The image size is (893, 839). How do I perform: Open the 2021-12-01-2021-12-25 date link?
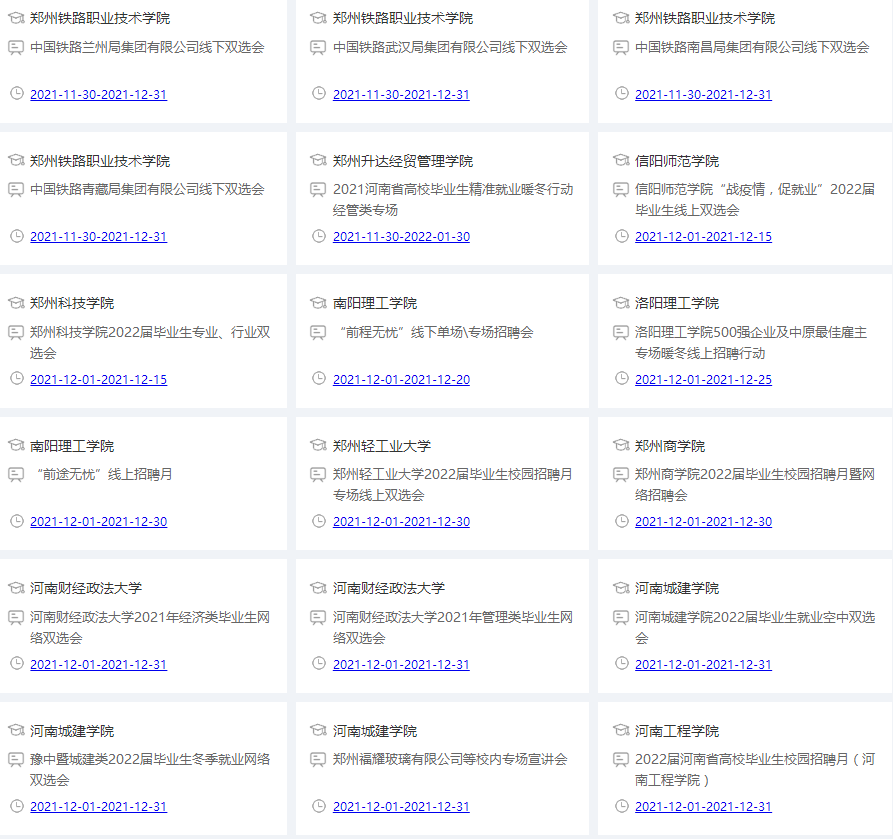pyautogui.click(x=703, y=380)
